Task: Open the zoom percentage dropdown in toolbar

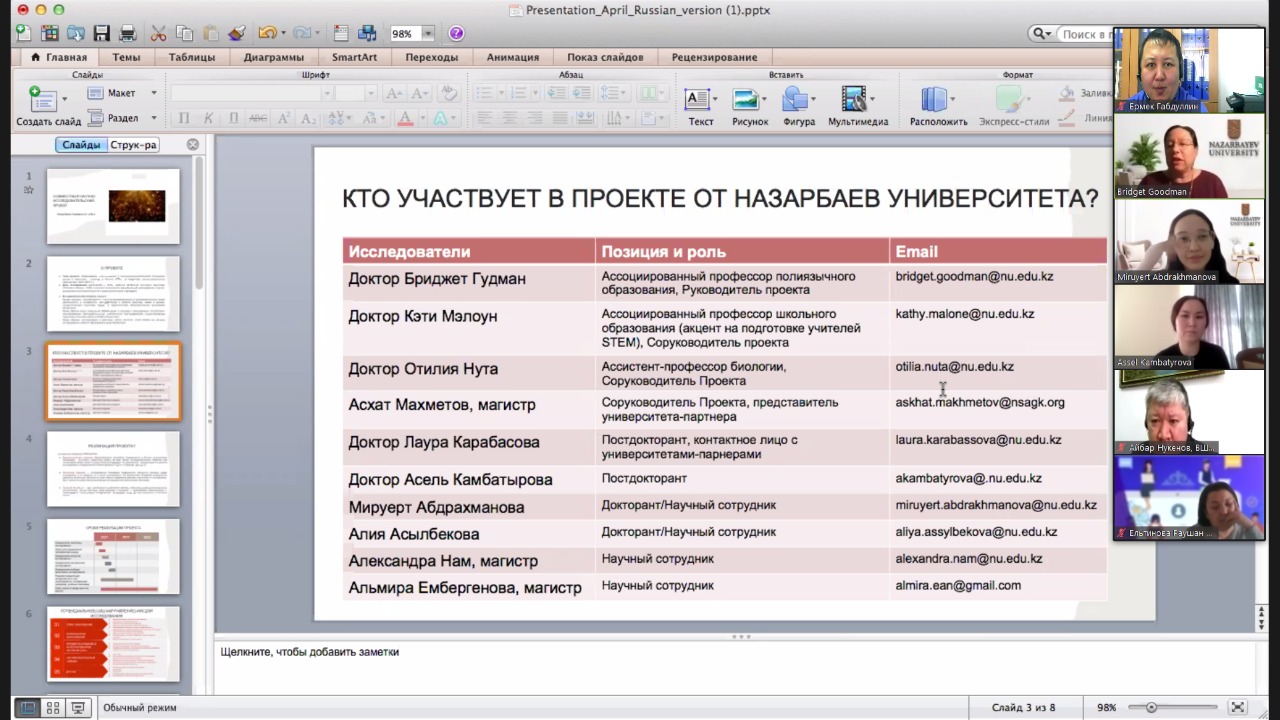Action: pos(428,33)
